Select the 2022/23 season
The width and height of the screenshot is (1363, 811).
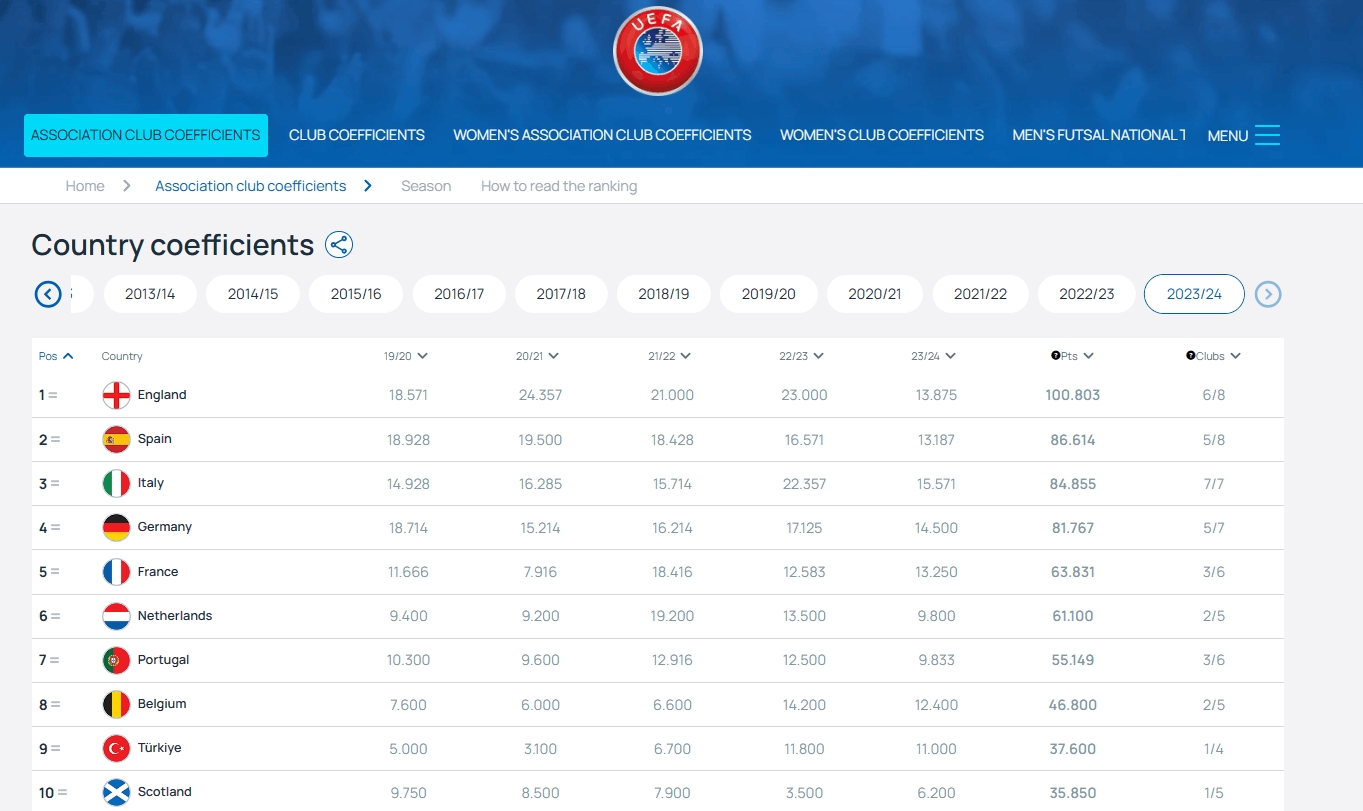click(1087, 294)
